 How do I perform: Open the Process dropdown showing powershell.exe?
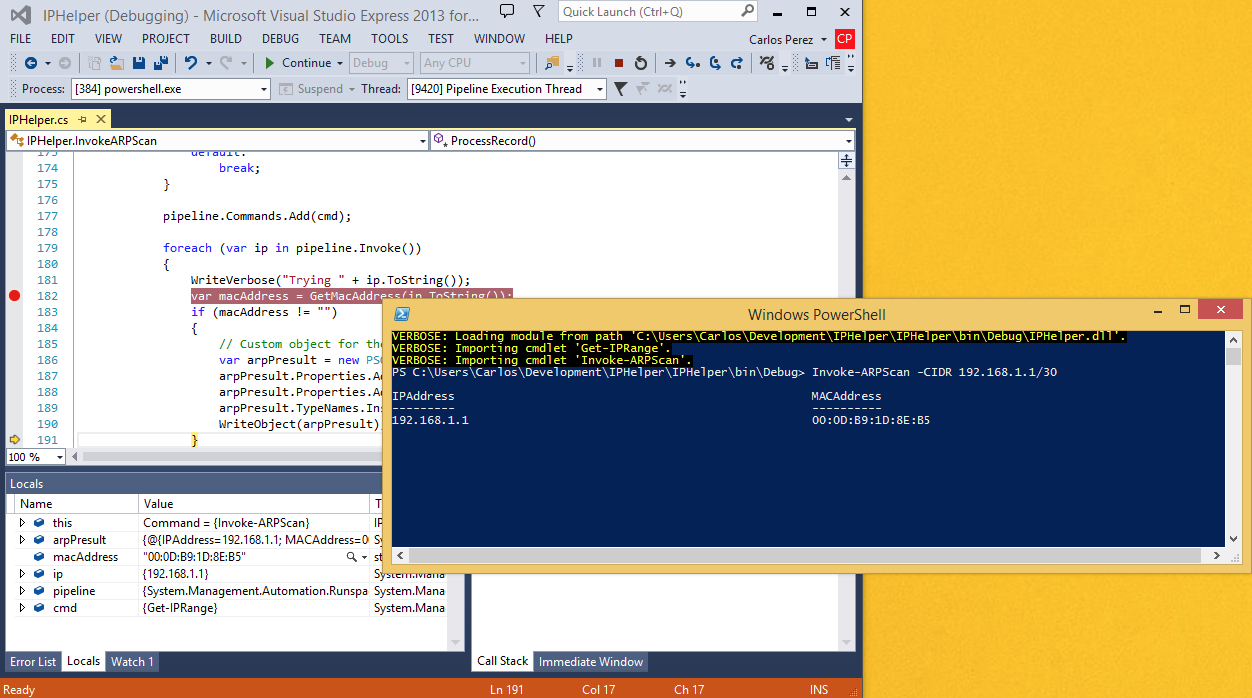171,89
